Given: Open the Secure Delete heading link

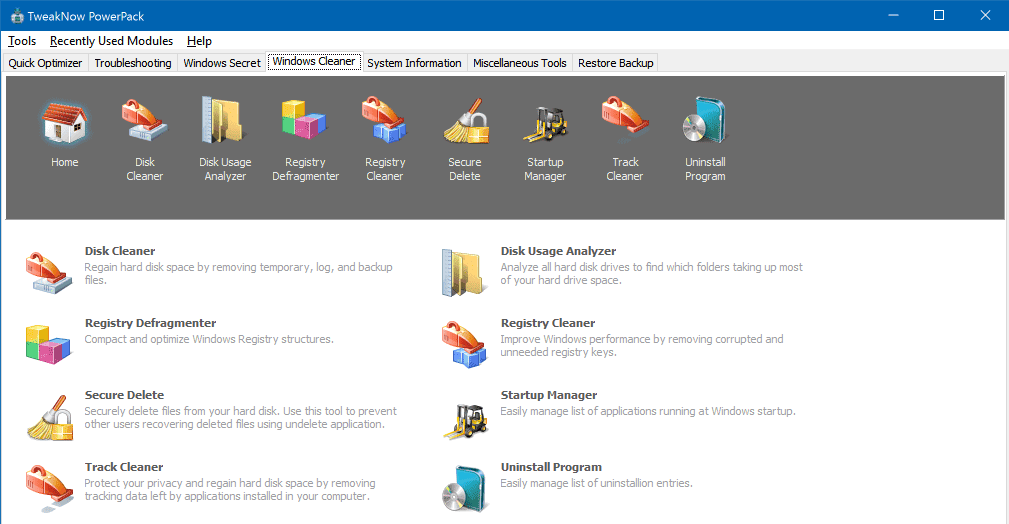Looking at the screenshot, I should [124, 395].
